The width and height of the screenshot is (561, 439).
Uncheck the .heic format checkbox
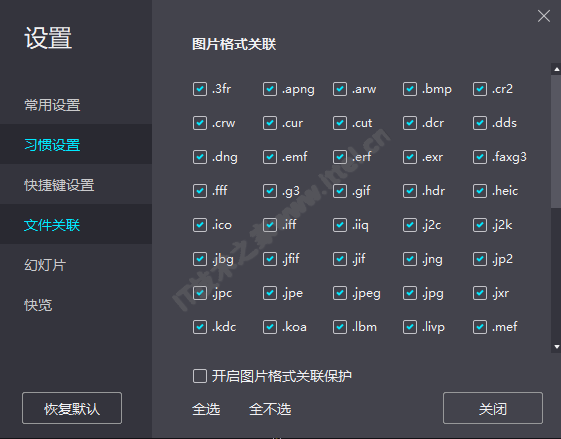(479, 191)
